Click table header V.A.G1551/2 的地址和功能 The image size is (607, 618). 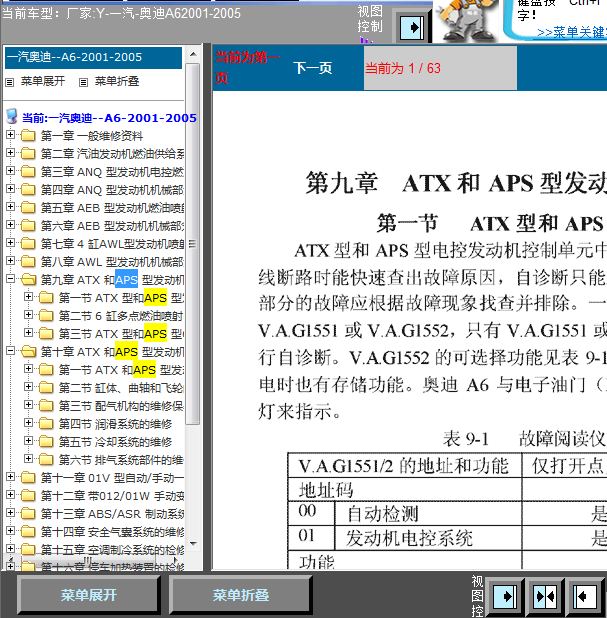coord(404,466)
